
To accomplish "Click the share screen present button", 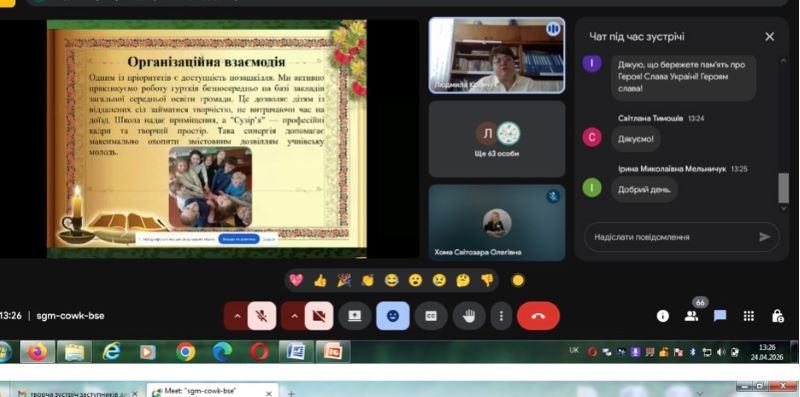I will (355, 316).
